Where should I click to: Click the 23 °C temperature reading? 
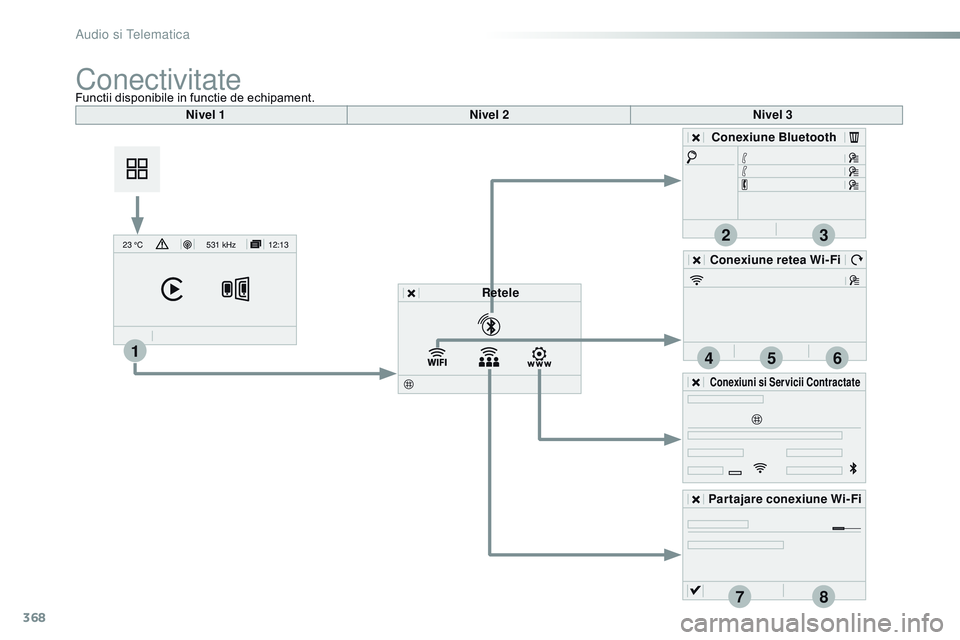pos(133,245)
